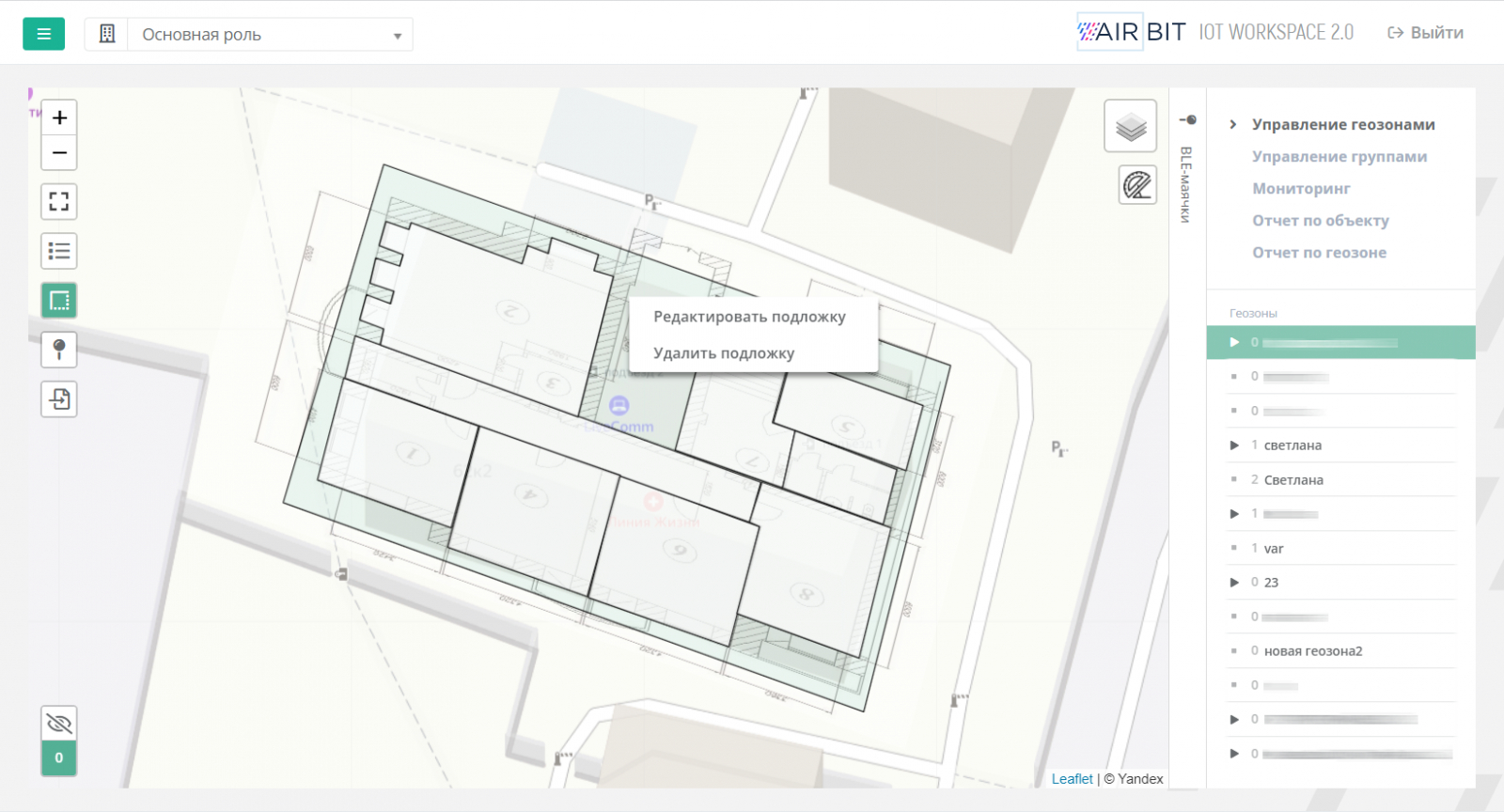Toggle the pin switch above BLE-маячки
1504x812 pixels.
pos(1188,119)
